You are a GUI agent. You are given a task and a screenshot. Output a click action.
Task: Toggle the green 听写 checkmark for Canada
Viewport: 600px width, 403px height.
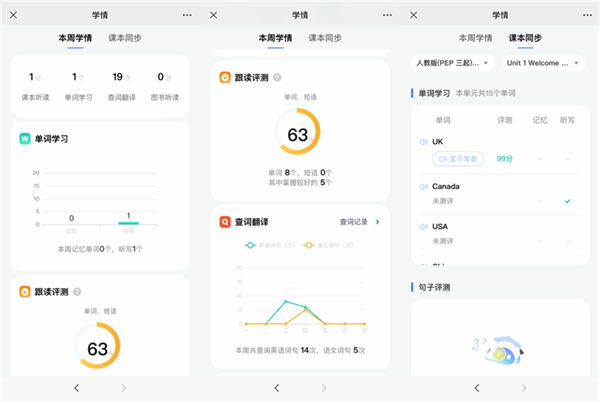pyautogui.click(x=568, y=201)
